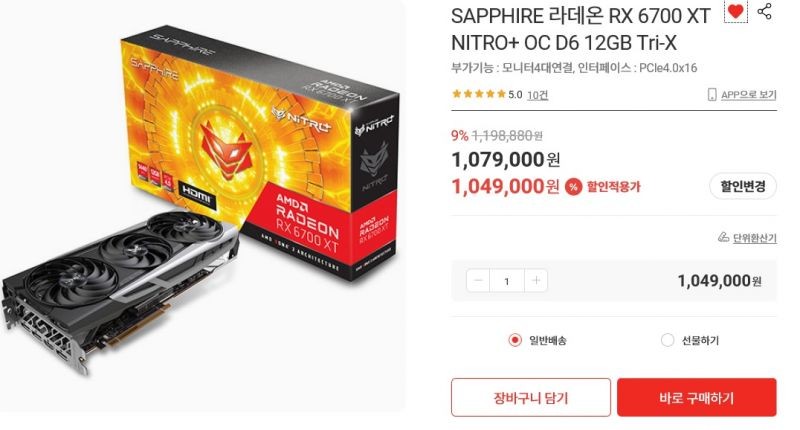The height and width of the screenshot is (430, 800).
Task: Click the five-star rating icons
Action: pos(479,94)
